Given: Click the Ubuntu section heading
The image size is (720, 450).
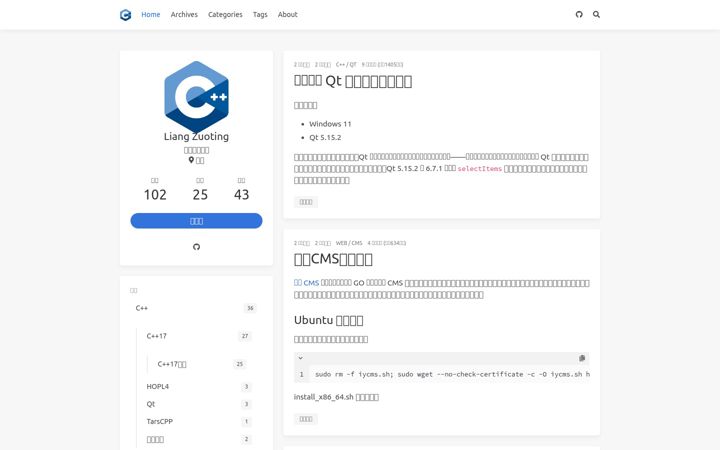Looking at the screenshot, I should 328,320.
